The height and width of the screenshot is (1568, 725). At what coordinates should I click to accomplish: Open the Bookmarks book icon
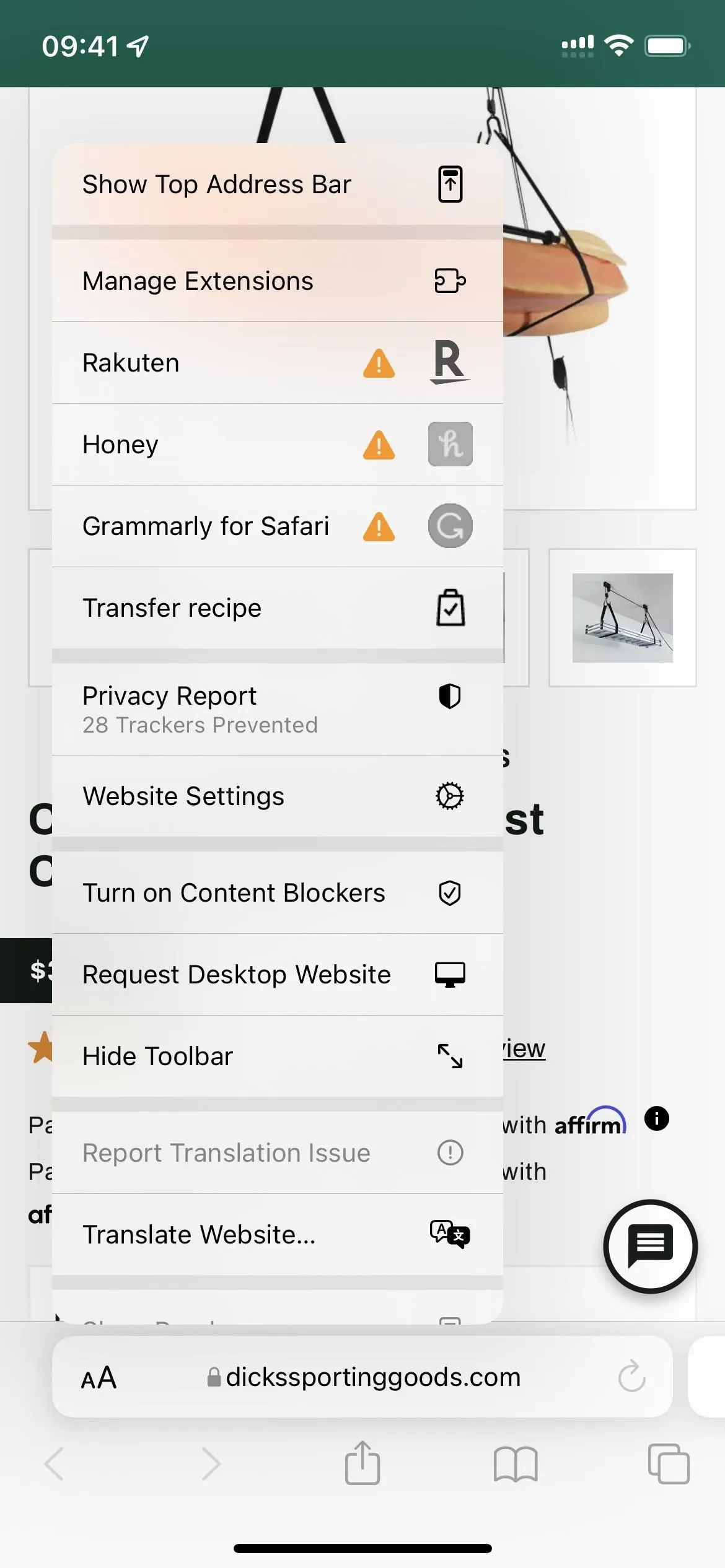516,1464
